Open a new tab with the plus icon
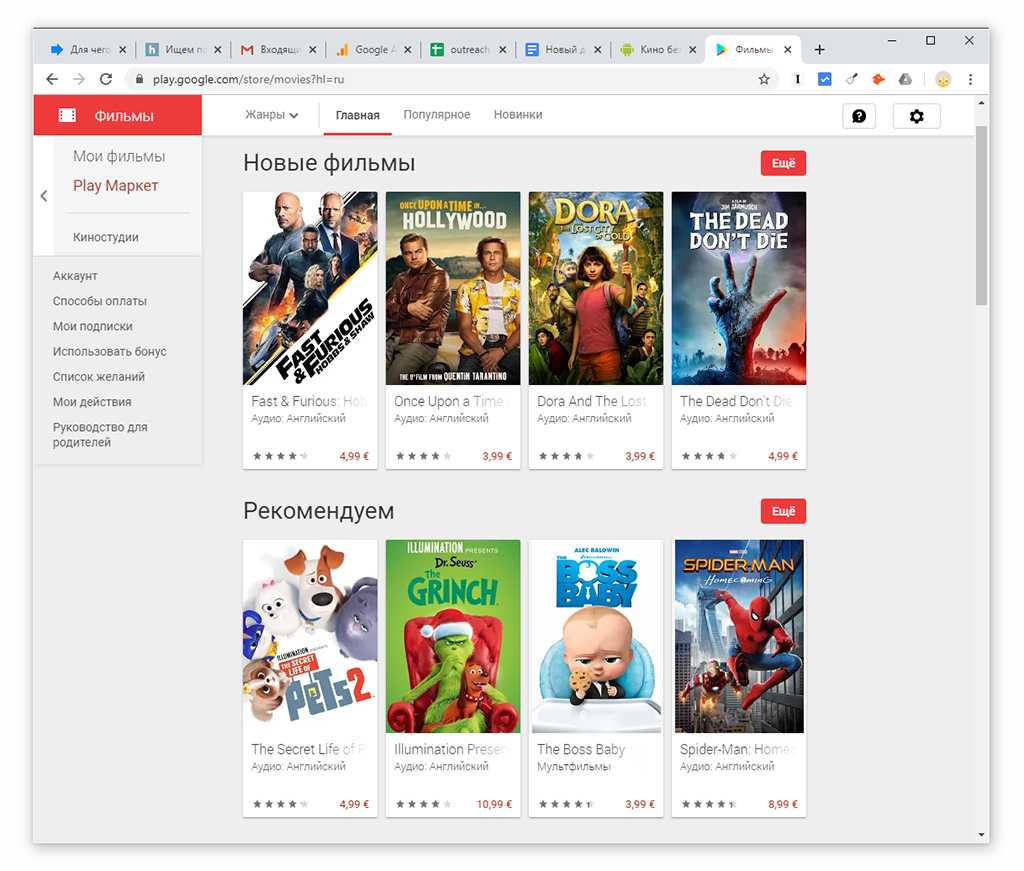 (819, 49)
